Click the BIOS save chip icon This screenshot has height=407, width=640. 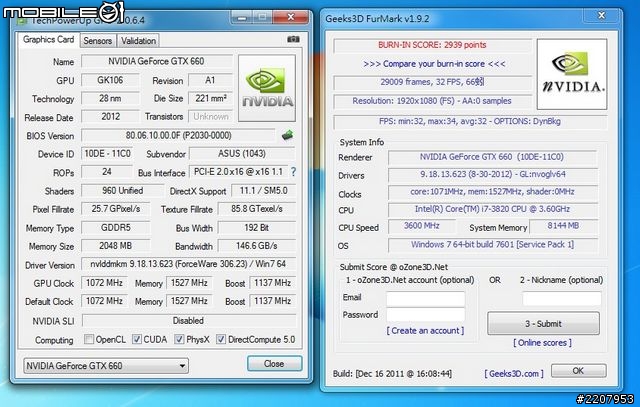[287, 135]
